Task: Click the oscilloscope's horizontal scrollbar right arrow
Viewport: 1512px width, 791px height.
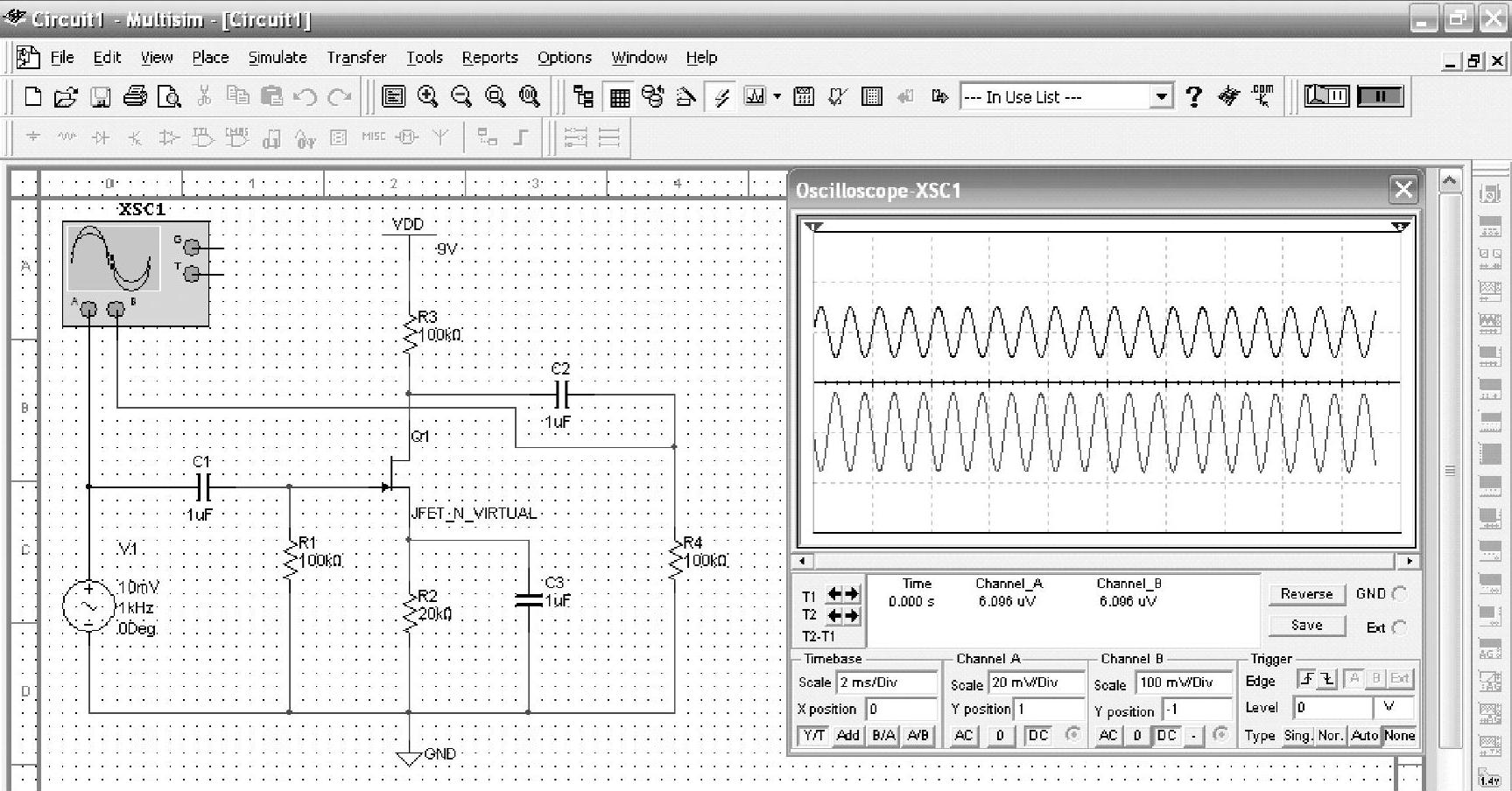Action: click(x=1409, y=561)
